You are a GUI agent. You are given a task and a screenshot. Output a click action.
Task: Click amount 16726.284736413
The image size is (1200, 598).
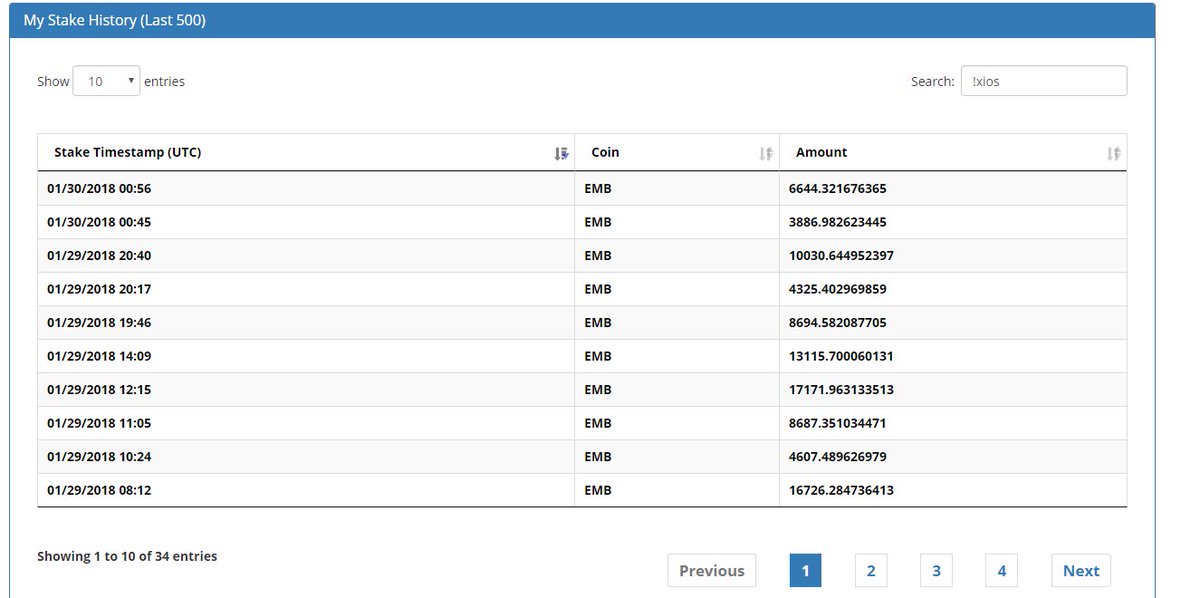point(841,490)
